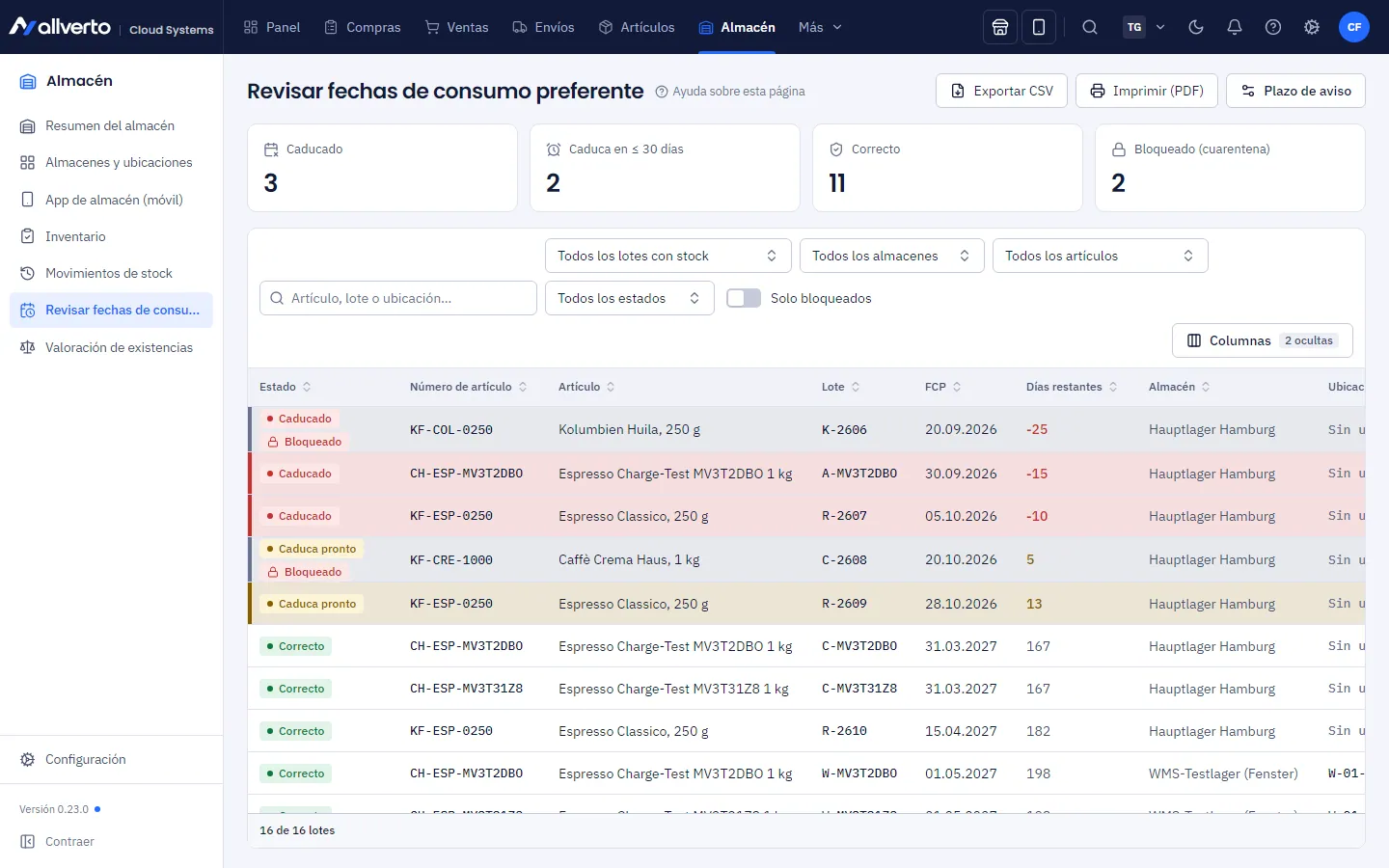1389x868 pixels.
Task: Open the search magnifier icon
Action: coord(1090,27)
